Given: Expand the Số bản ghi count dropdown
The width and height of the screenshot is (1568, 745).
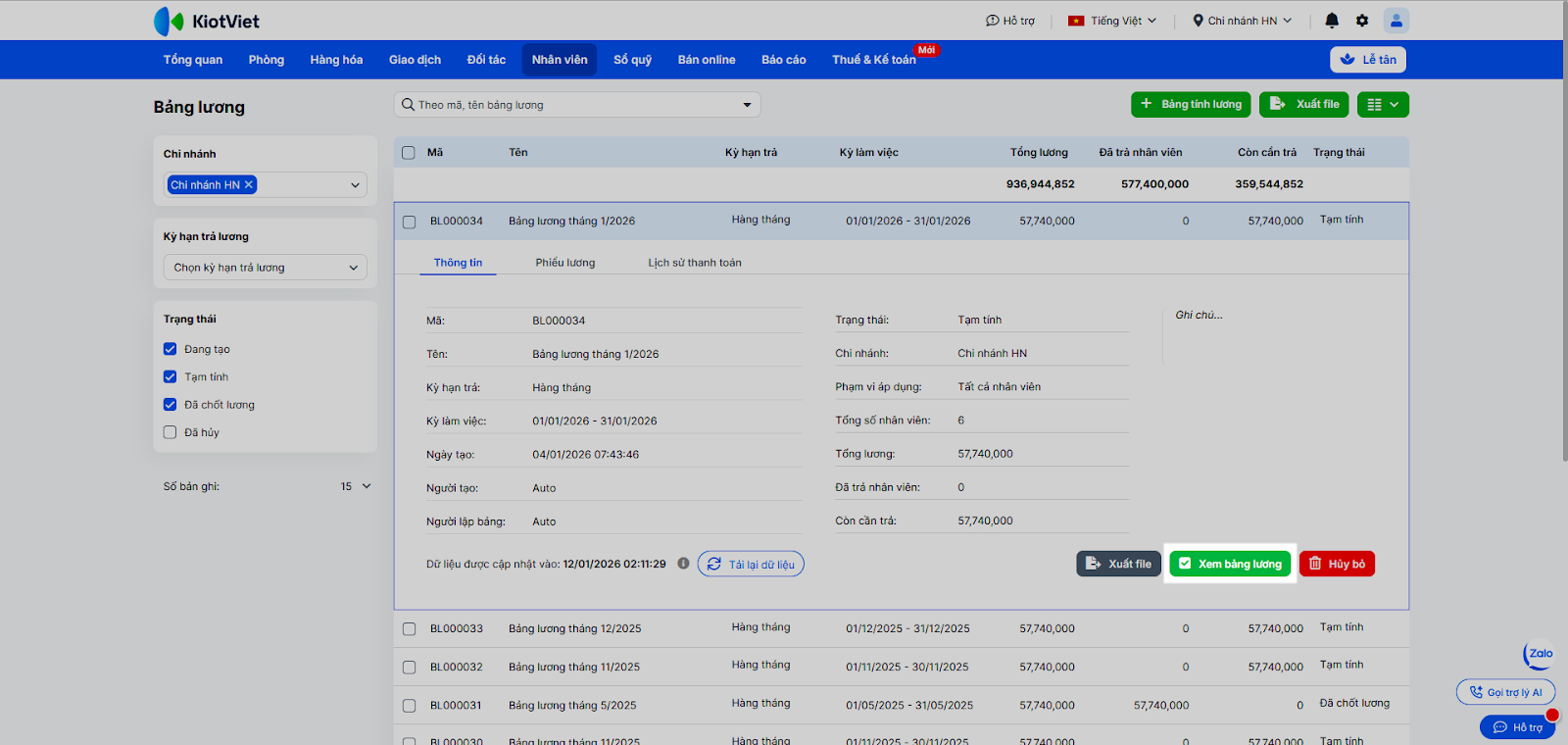Looking at the screenshot, I should [x=356, y=486].
